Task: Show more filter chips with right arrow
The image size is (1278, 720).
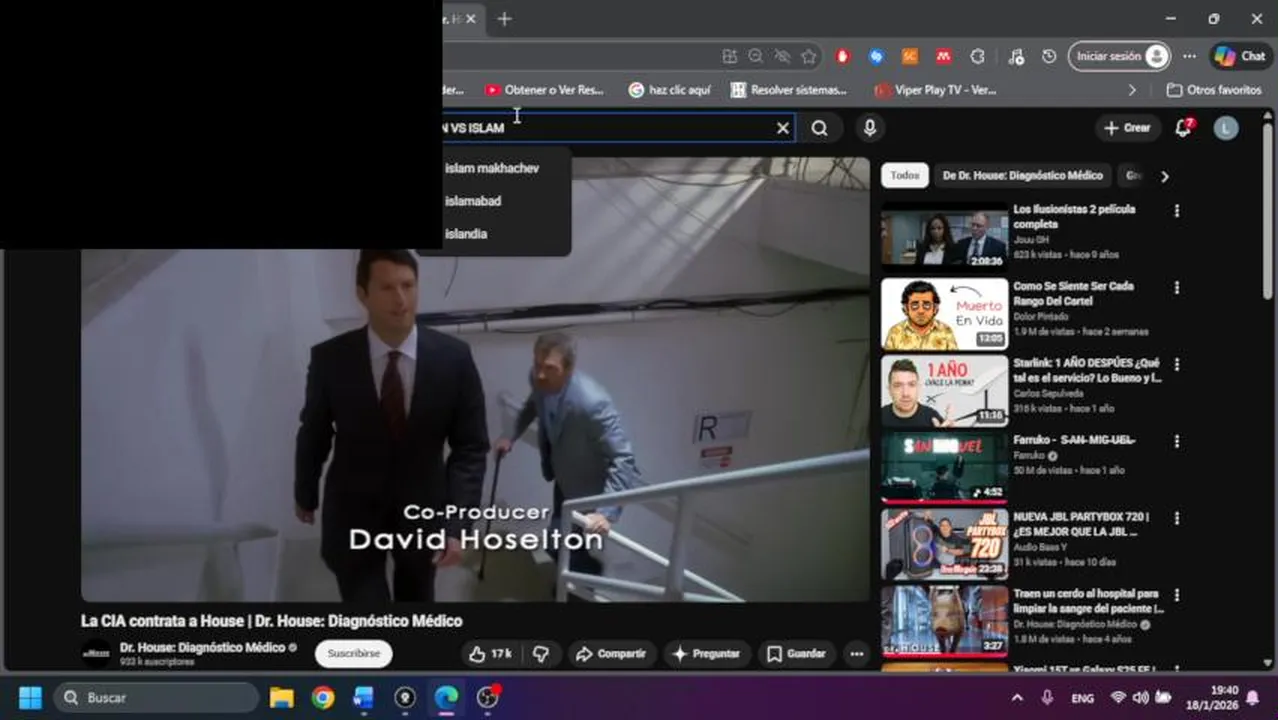Action: tap(1164, 176)
